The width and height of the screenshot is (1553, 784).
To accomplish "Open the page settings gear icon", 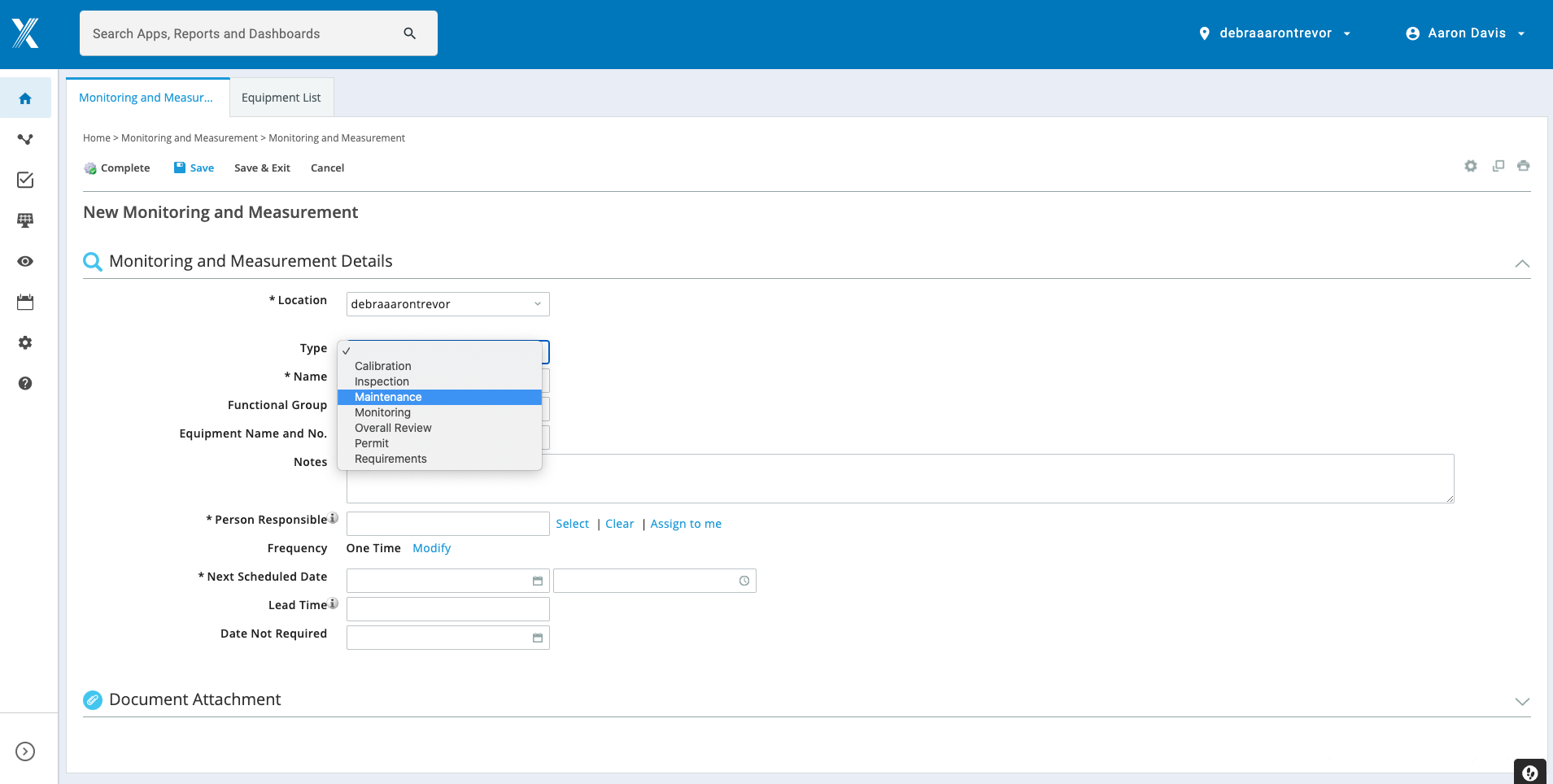I will [1470, 166].
